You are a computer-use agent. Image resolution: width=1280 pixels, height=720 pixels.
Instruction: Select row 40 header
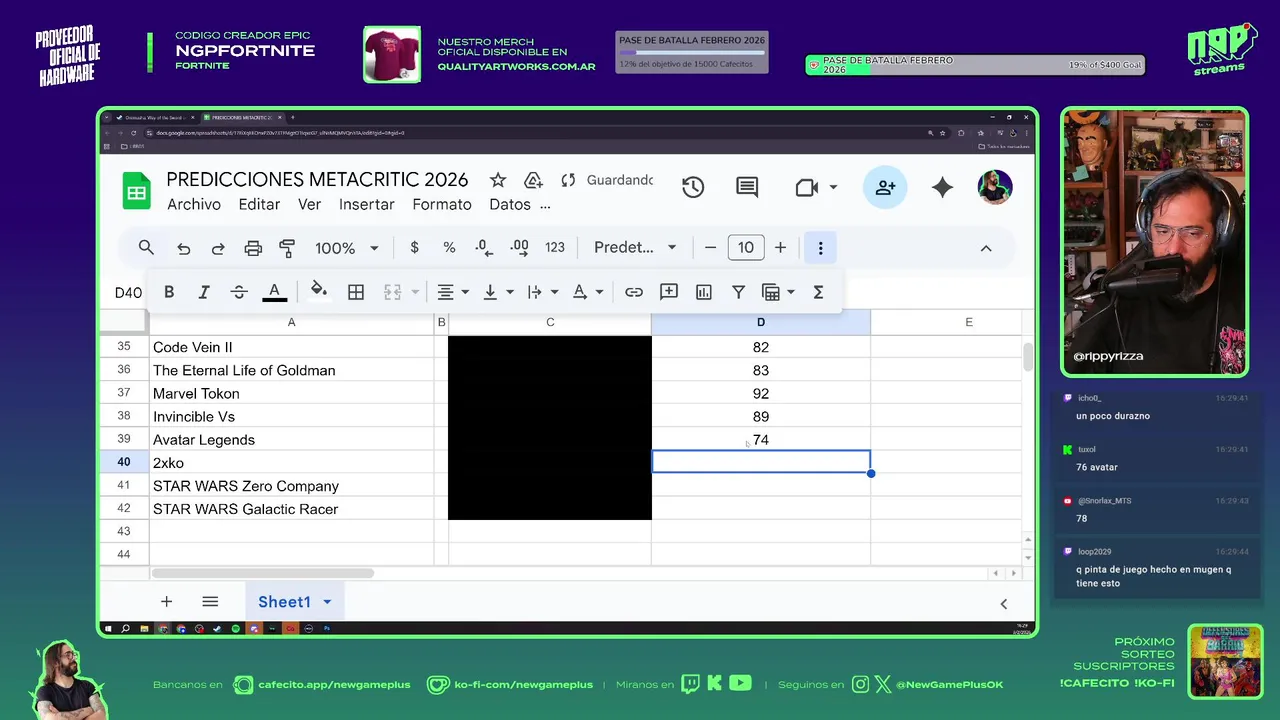tap(124, 462)
